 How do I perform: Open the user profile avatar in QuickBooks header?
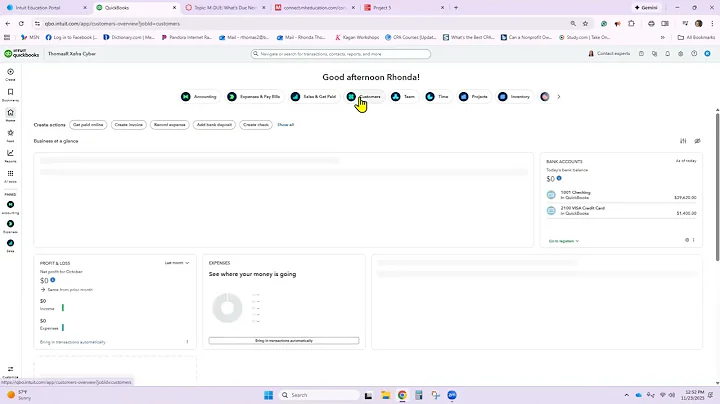coord(707,54)
